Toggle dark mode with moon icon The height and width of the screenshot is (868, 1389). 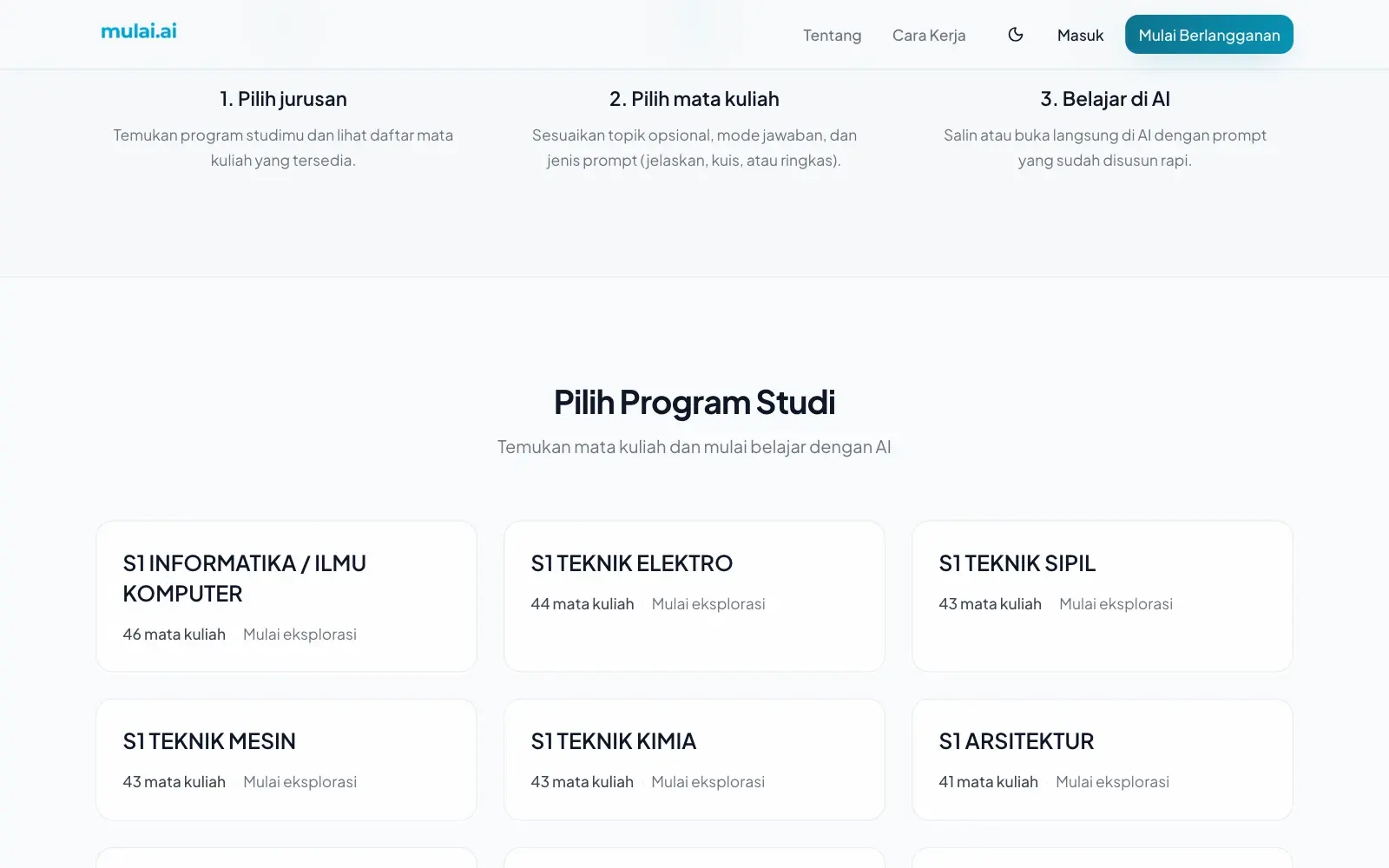point(1016,35)
